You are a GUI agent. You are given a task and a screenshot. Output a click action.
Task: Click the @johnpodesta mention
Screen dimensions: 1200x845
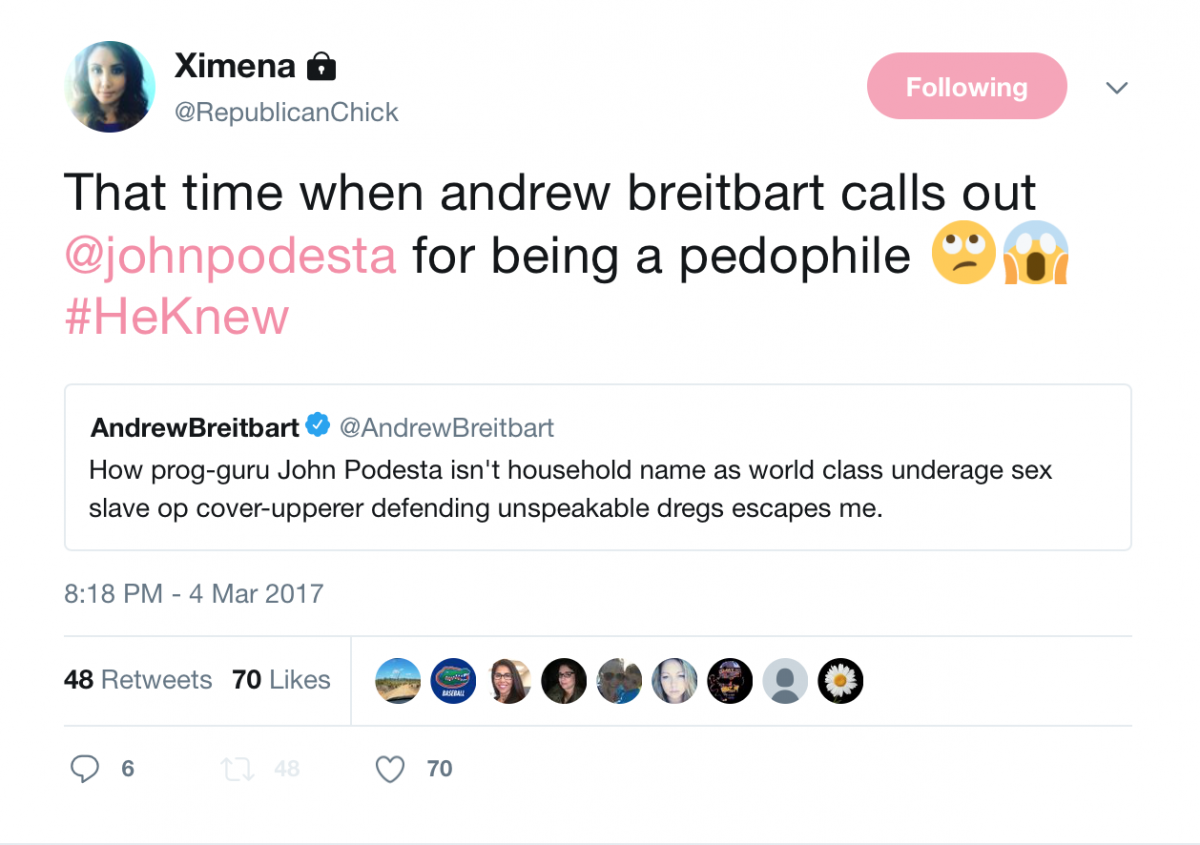point(230,255)
